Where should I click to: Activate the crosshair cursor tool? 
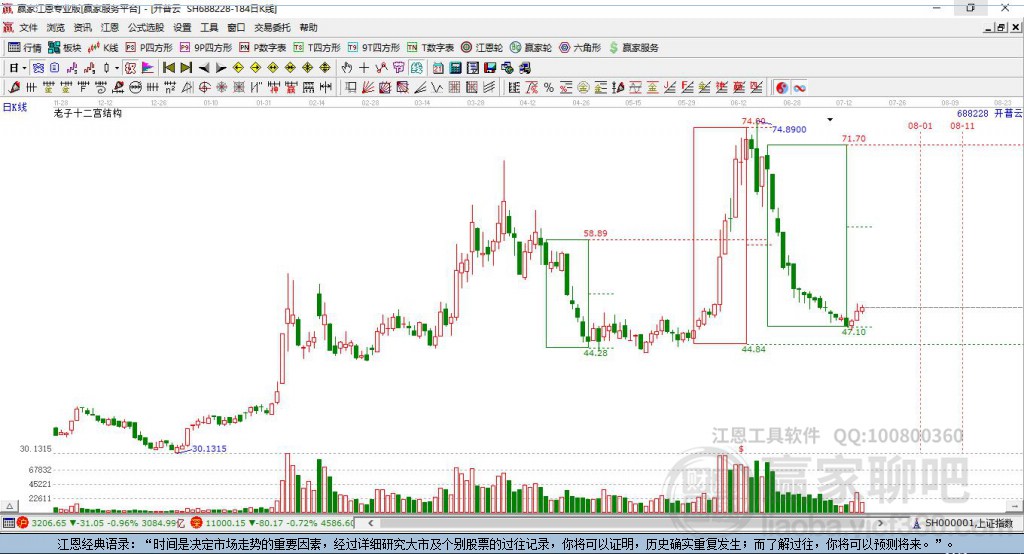[x=364, y=68]
